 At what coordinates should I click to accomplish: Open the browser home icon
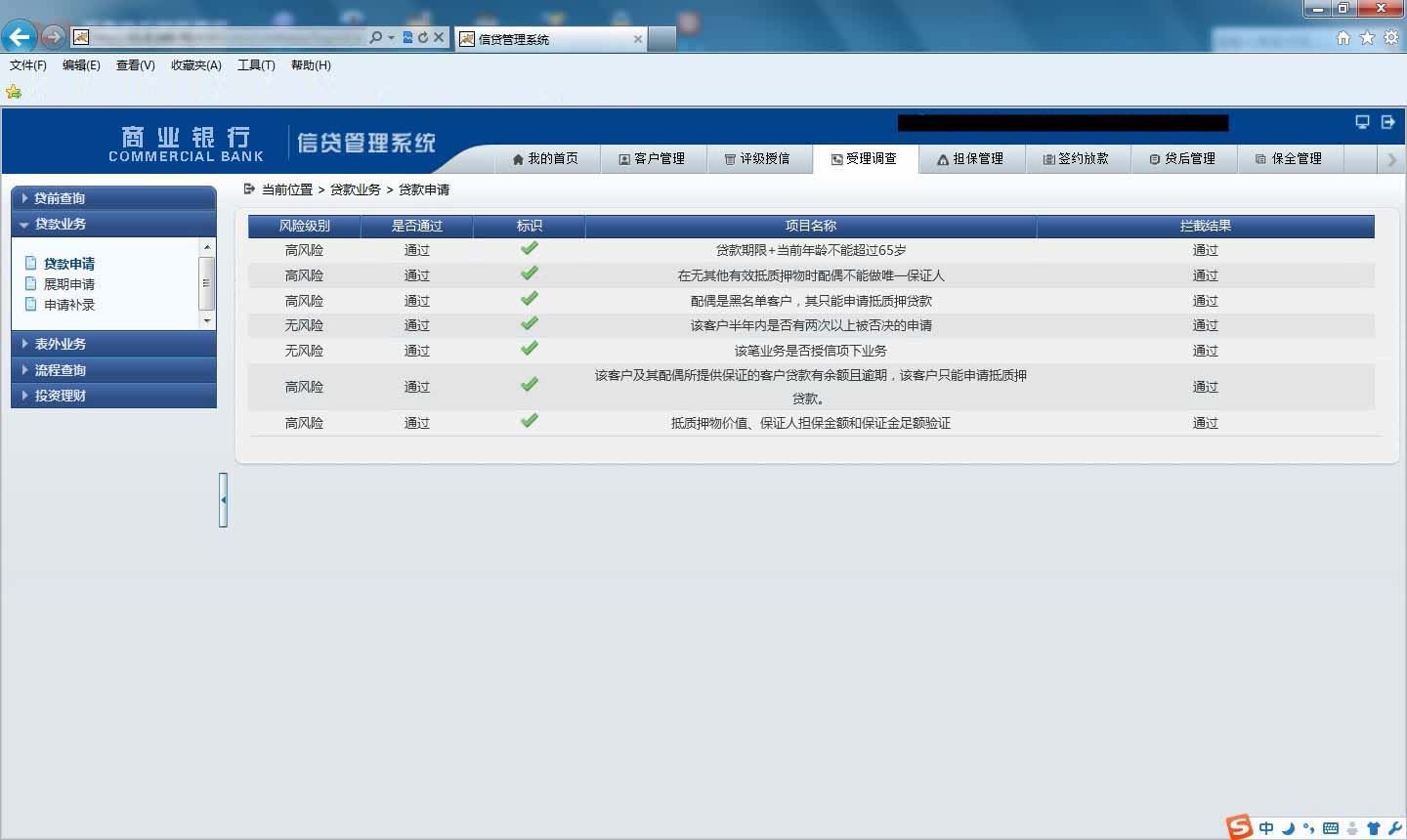coord(1343,37)
